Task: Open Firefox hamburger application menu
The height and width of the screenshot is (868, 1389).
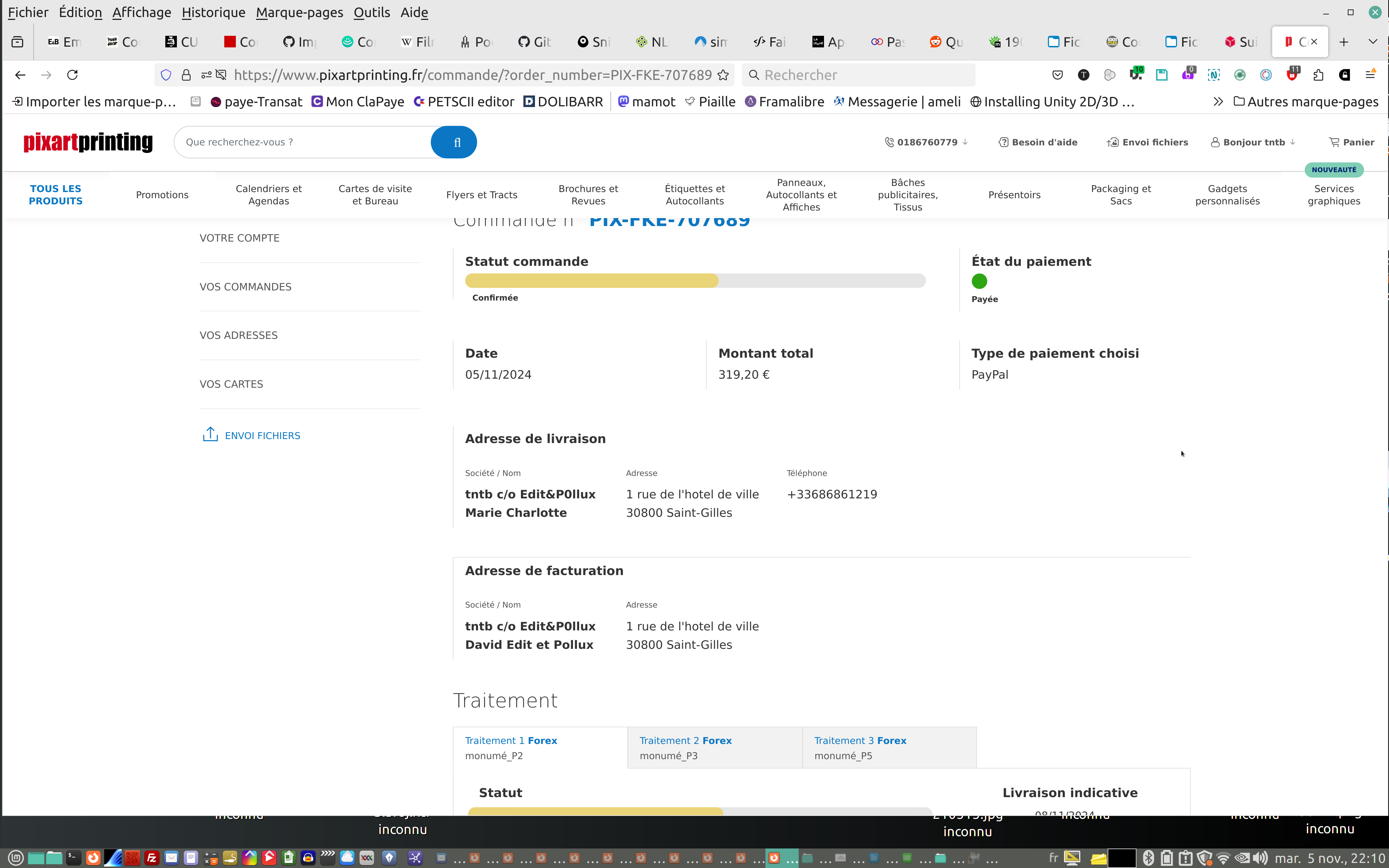Action: (x=1370, y=75)
